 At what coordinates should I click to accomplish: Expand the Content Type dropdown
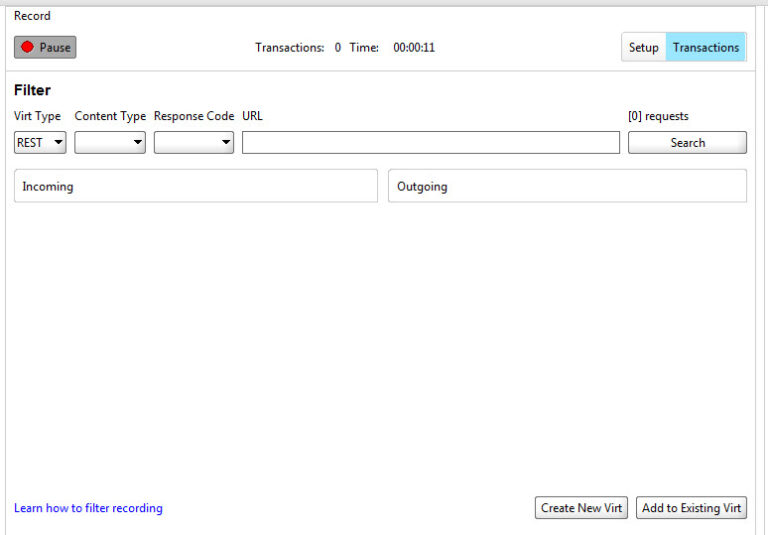[x=110, y=143]
